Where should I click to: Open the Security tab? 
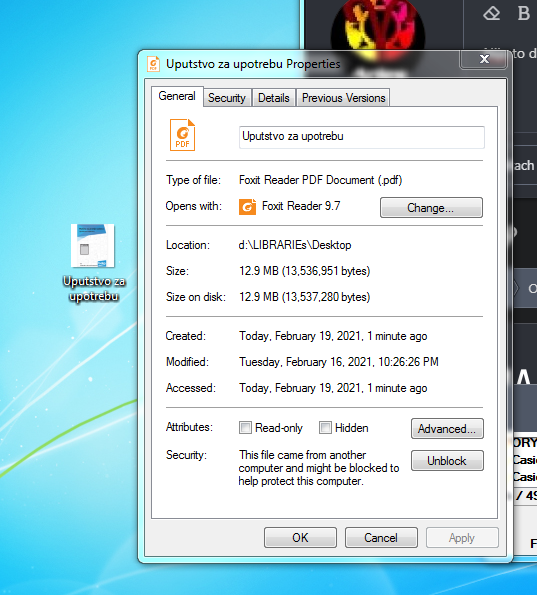point(227,98)
